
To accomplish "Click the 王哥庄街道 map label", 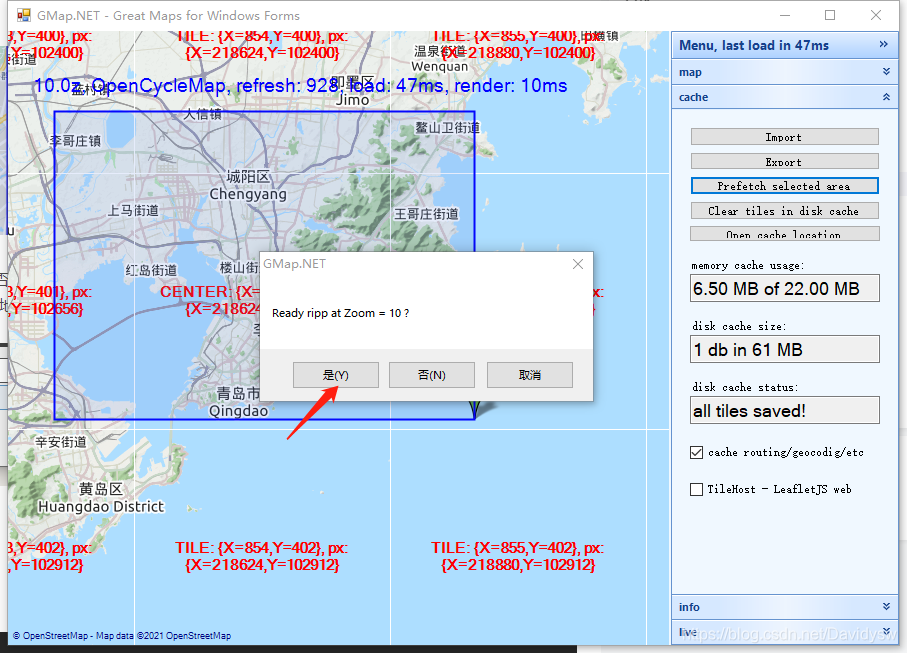I will point(426,214).
